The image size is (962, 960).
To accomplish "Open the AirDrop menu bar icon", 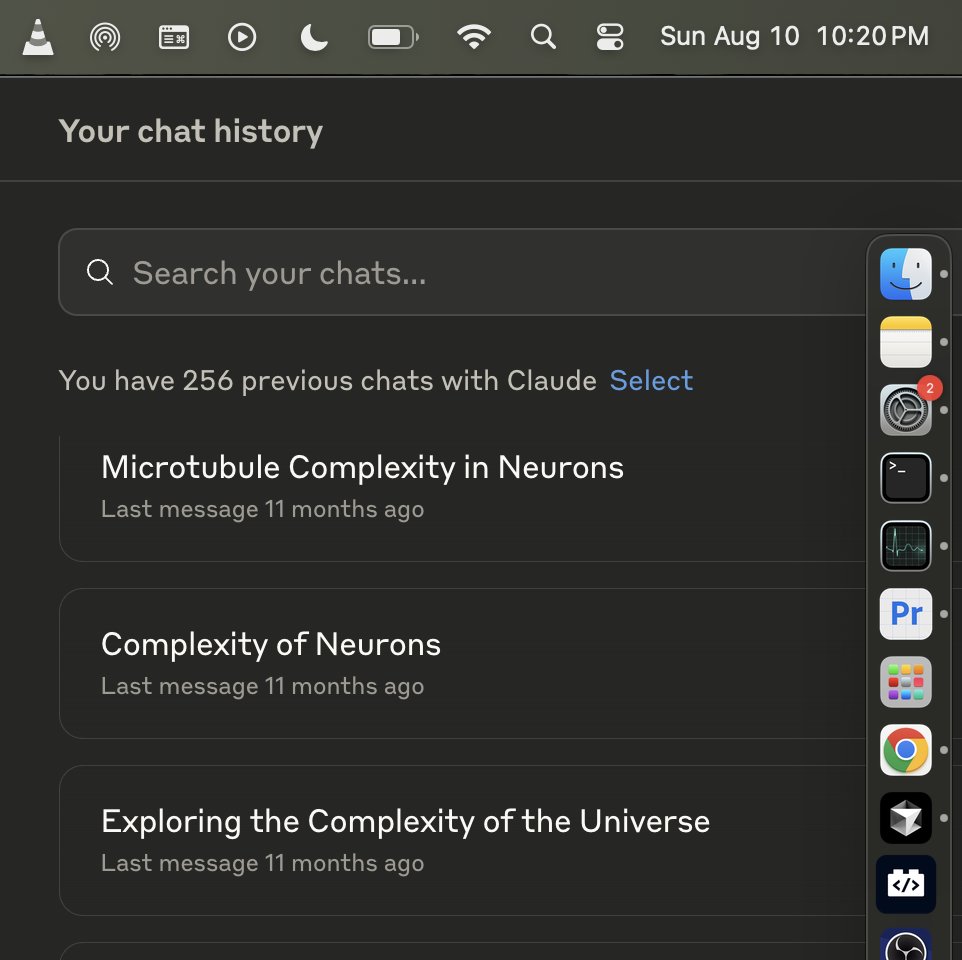I will click(x=105, y=37).
